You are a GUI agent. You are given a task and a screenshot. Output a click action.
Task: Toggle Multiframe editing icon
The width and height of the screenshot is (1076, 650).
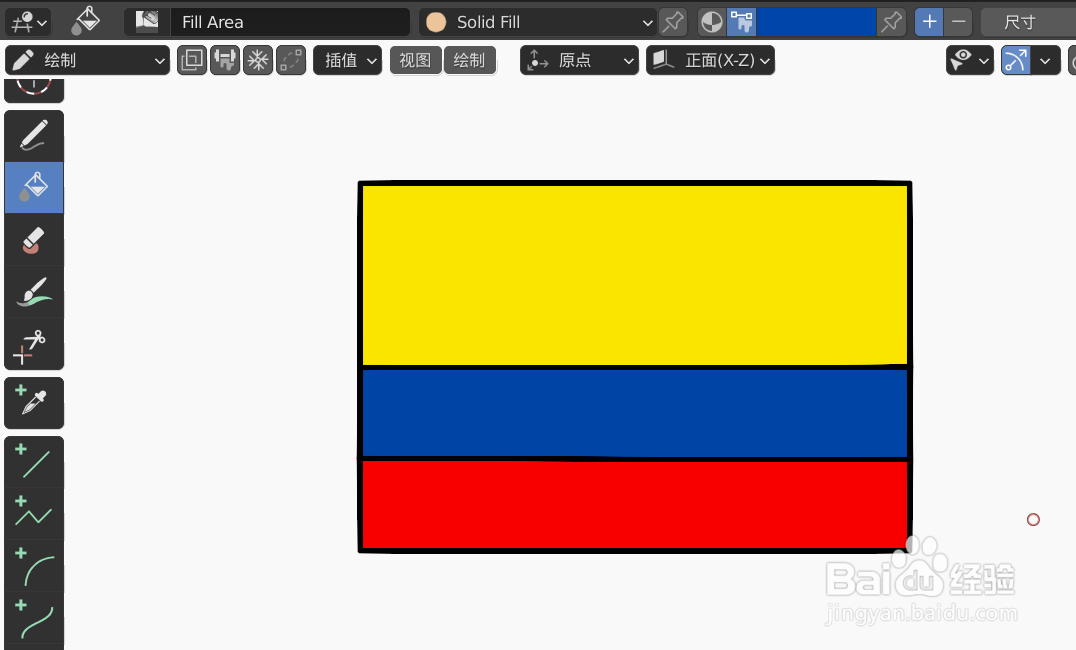point(291,60)
